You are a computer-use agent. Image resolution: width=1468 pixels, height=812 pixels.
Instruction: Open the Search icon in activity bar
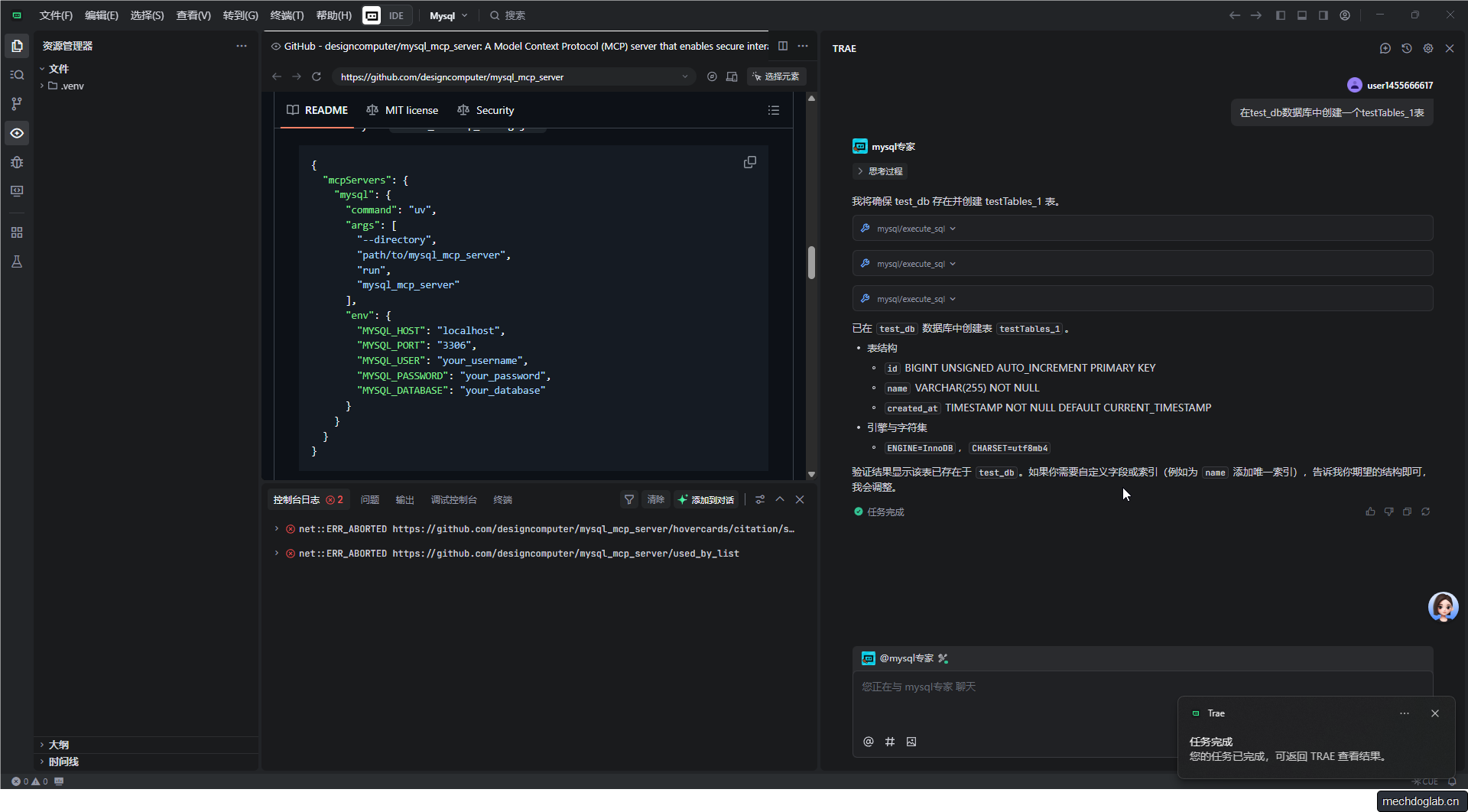tap(17, 75)
